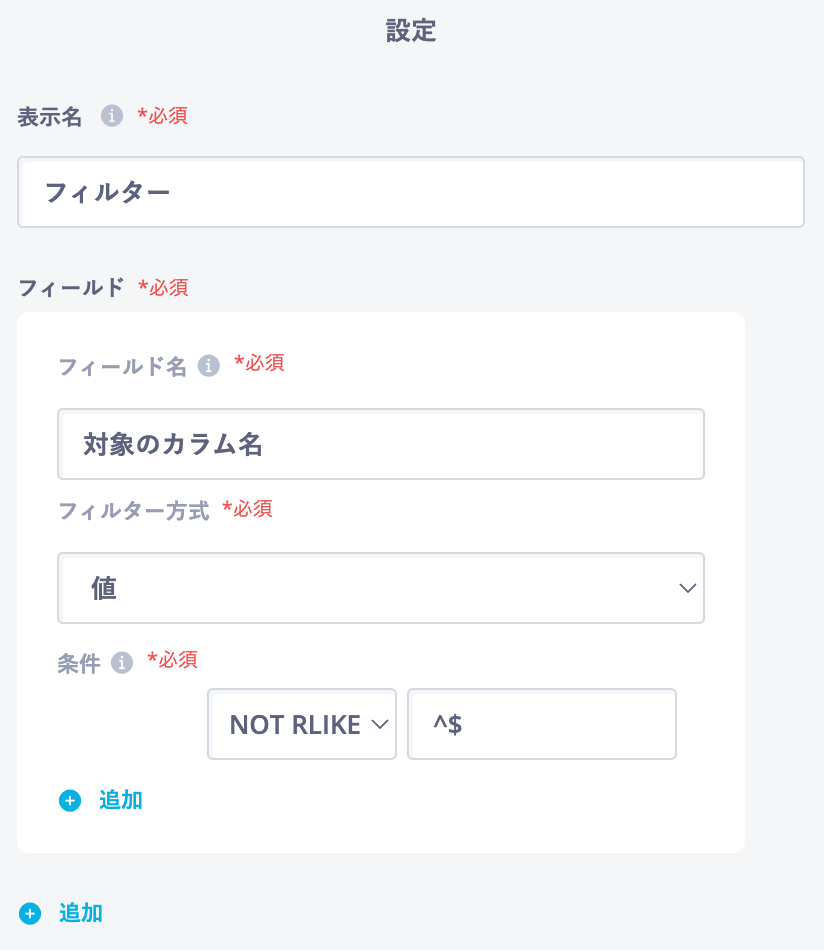Click the chevron arrow beside NOT RLIKE
This screenshot has width=824, height=950.
tap(380, 724)
